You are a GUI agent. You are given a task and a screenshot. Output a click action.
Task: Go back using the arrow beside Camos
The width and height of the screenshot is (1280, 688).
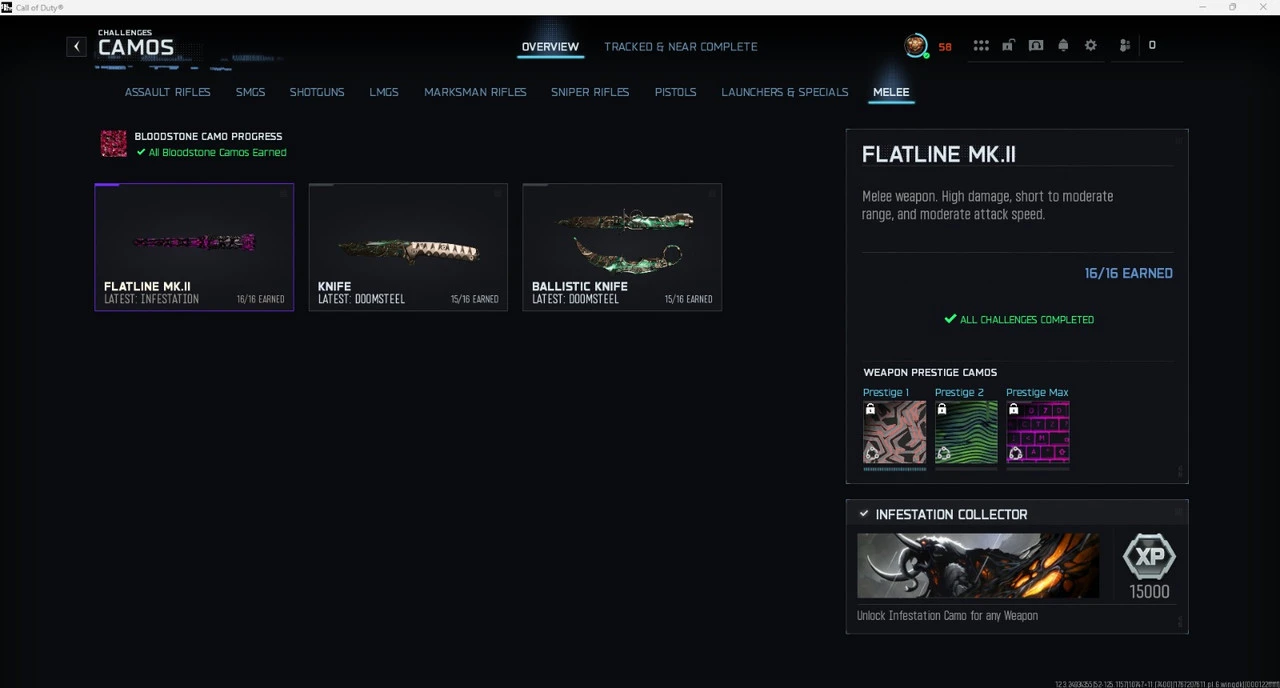point(76,46)
